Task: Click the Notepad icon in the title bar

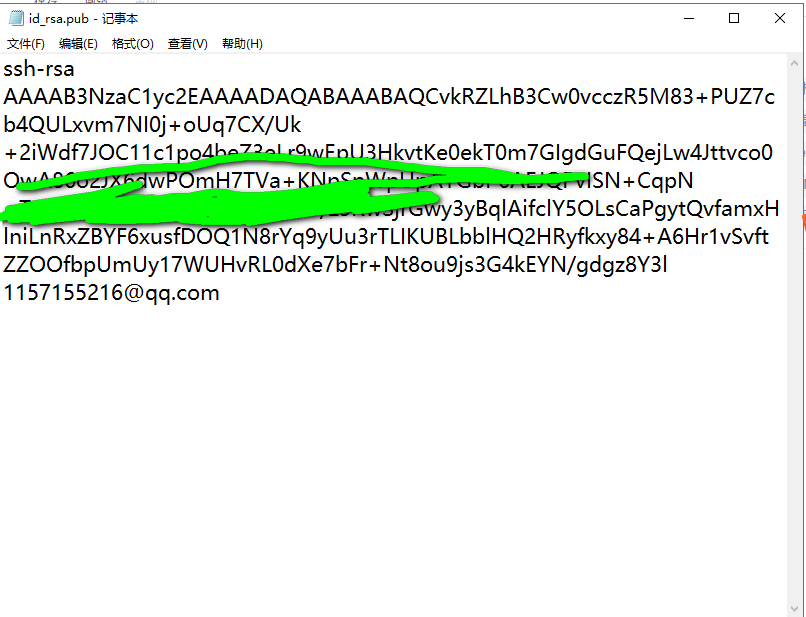Action: pyautogui.click(x=16, y=19)
